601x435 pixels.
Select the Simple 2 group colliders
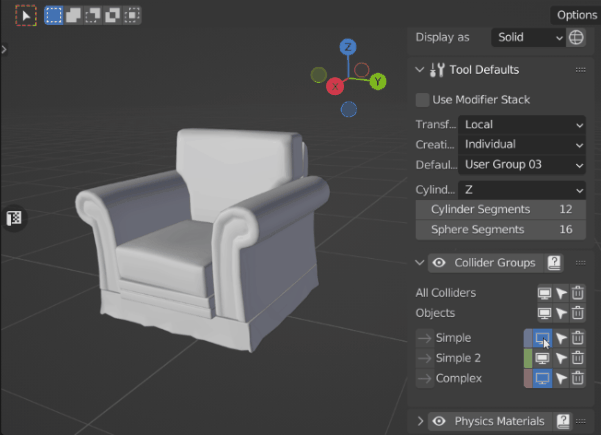pos(561,358)
